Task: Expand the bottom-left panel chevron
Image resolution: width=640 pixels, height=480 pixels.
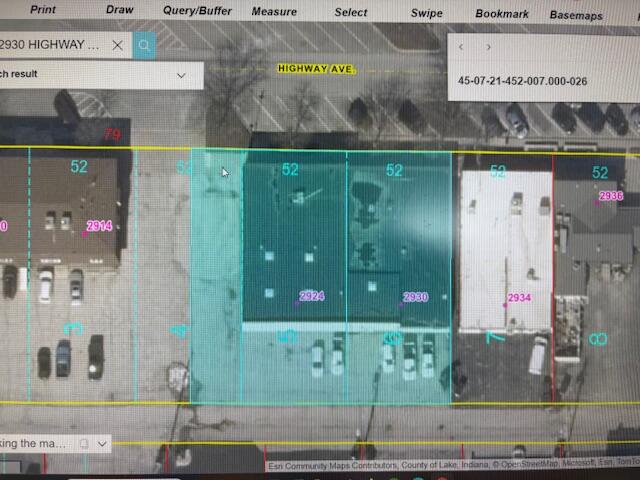Action: pos(102,443)
